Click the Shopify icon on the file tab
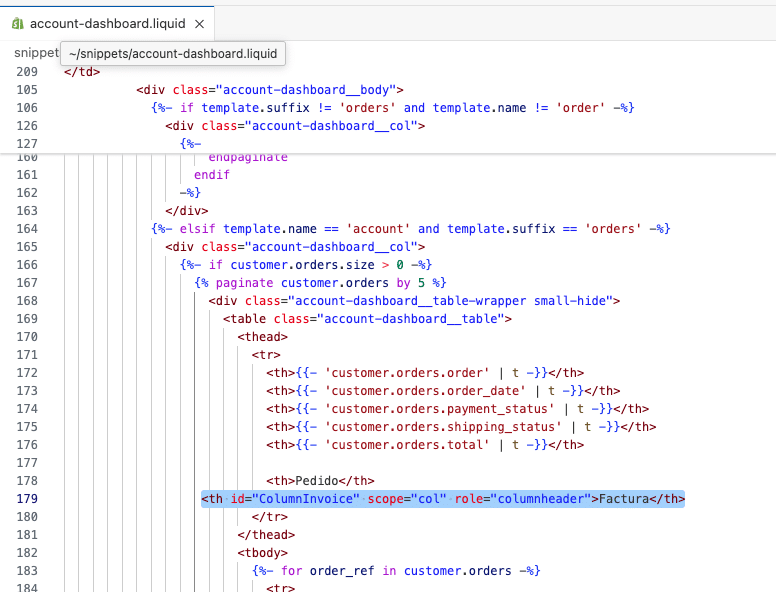 [x=17, y=22]
